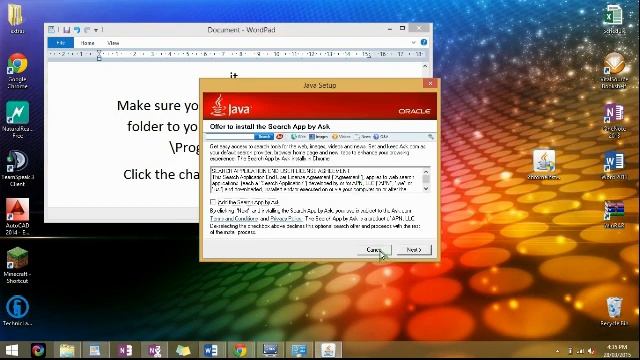The image size is (640, 360).
Task: Open the Privacy Policy link
Action: tap(286, 219)
